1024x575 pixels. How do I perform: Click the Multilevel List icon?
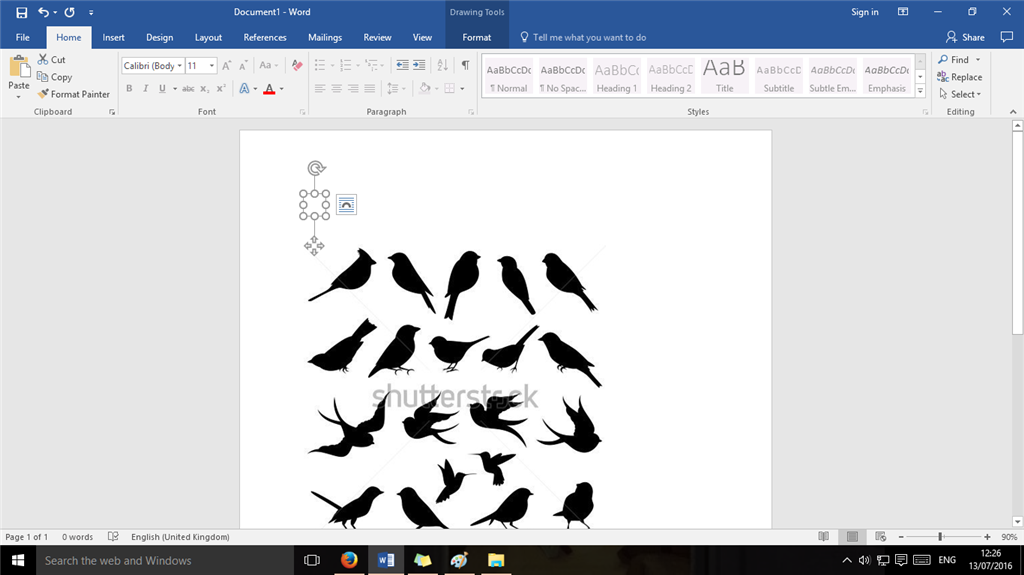(372, 65)
